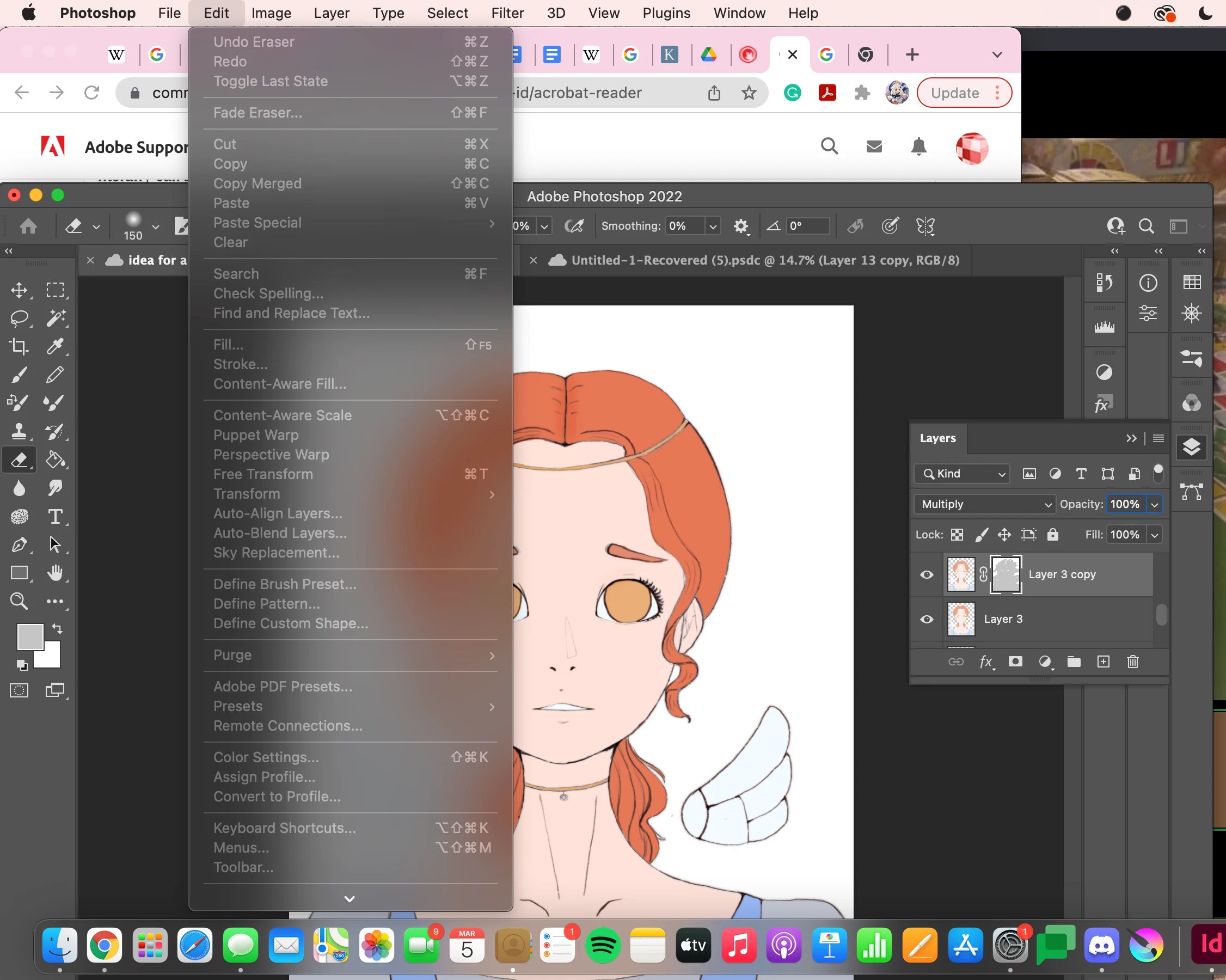Click the foreground color swatch
Viewport: 1226px width, 980px height.
[29, 636]
